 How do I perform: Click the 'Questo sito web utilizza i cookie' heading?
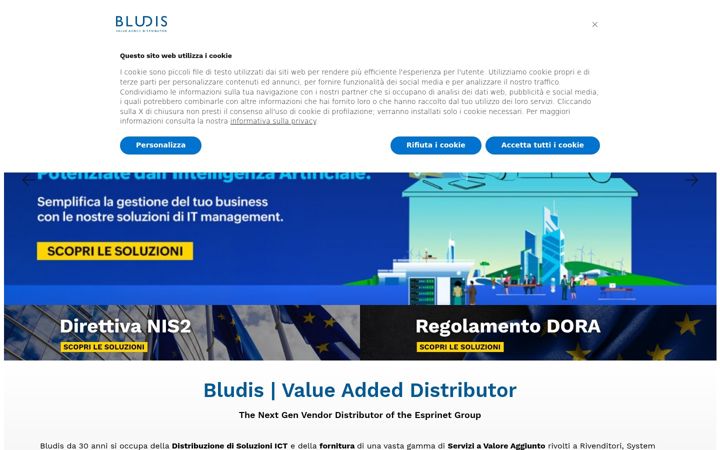176,56
